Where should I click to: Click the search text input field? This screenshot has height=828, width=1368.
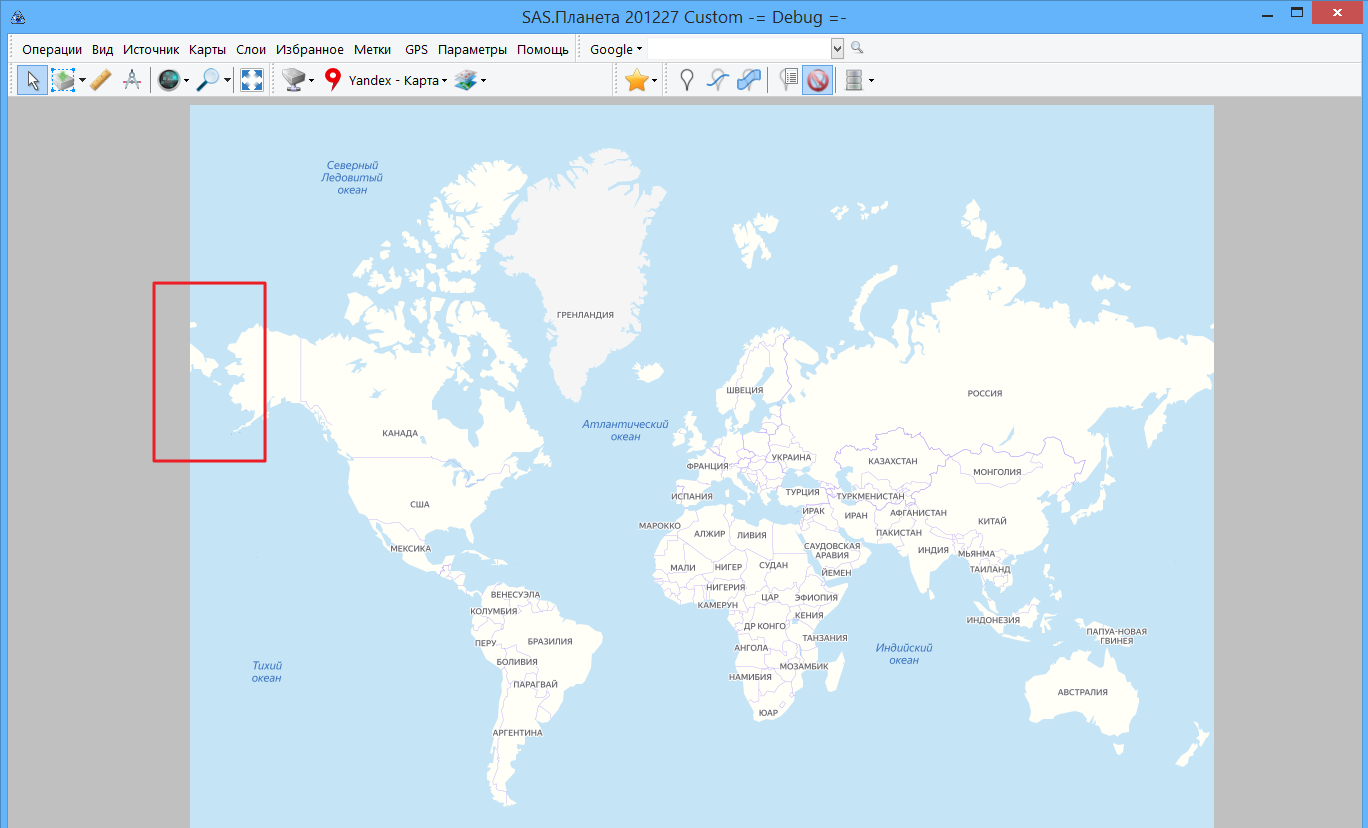(738, 49)
